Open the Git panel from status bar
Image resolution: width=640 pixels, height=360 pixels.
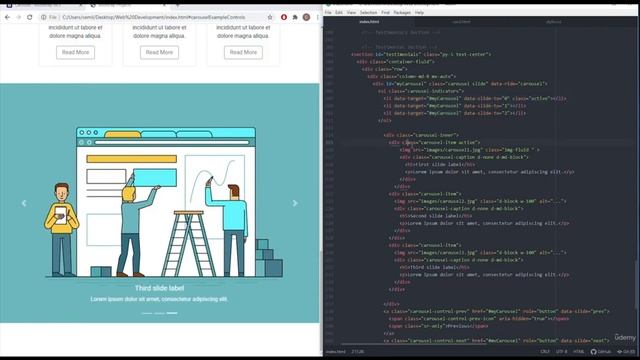[626, 351]
